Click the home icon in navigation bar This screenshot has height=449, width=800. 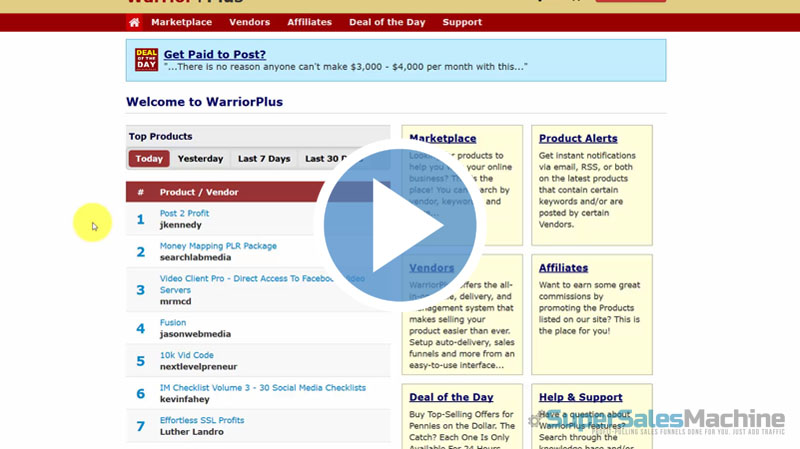(134, 22)
